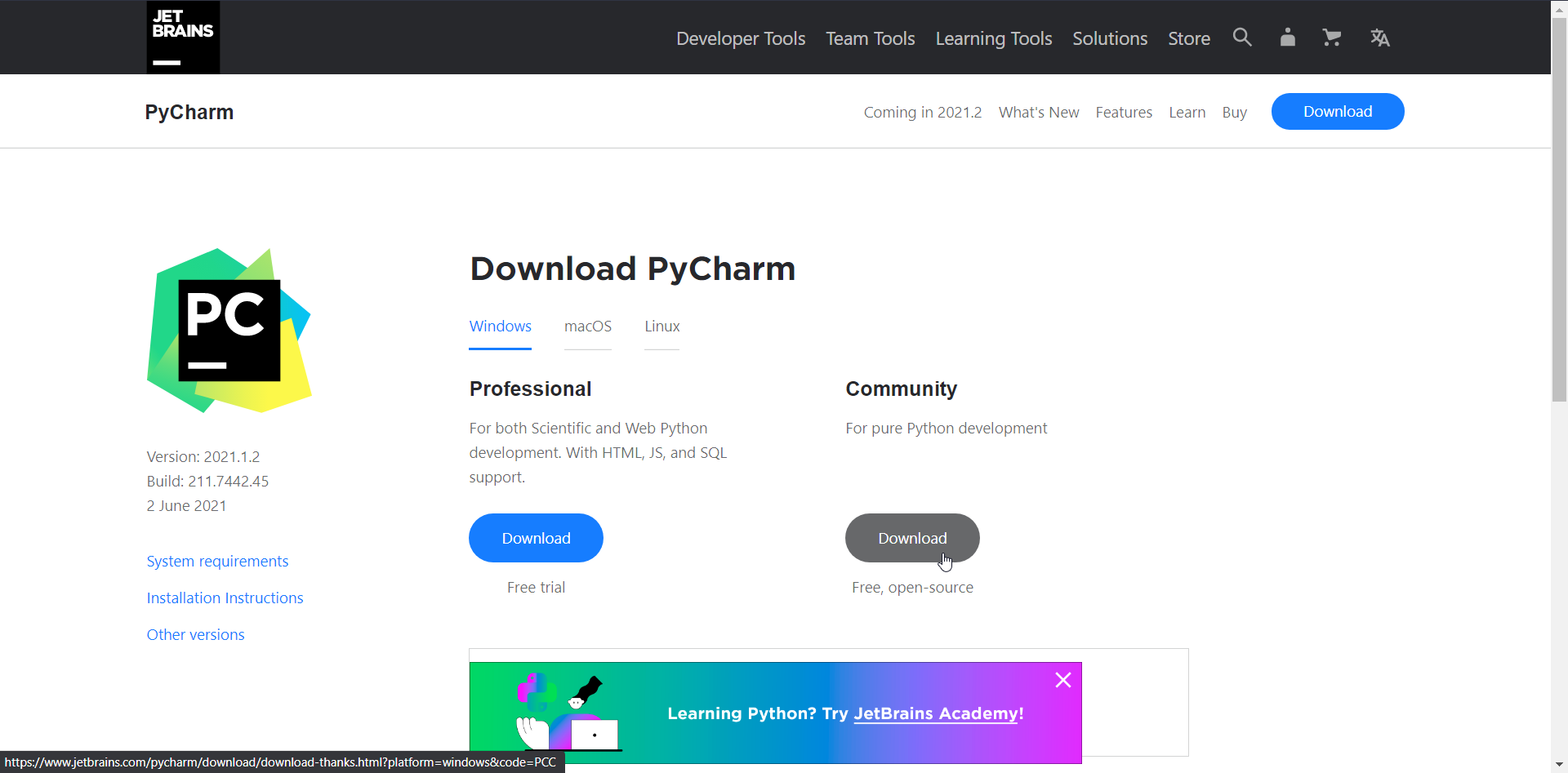Open the shopping cart icon
This screenshot has height=773, width=1568.
[1332, 38]
